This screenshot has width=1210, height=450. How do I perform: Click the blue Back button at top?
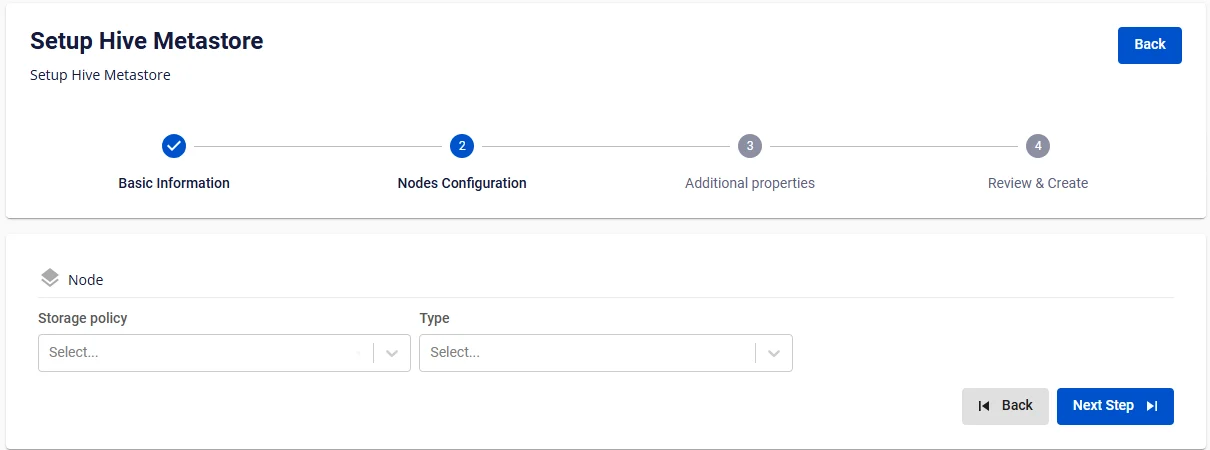click(1150, 45)
